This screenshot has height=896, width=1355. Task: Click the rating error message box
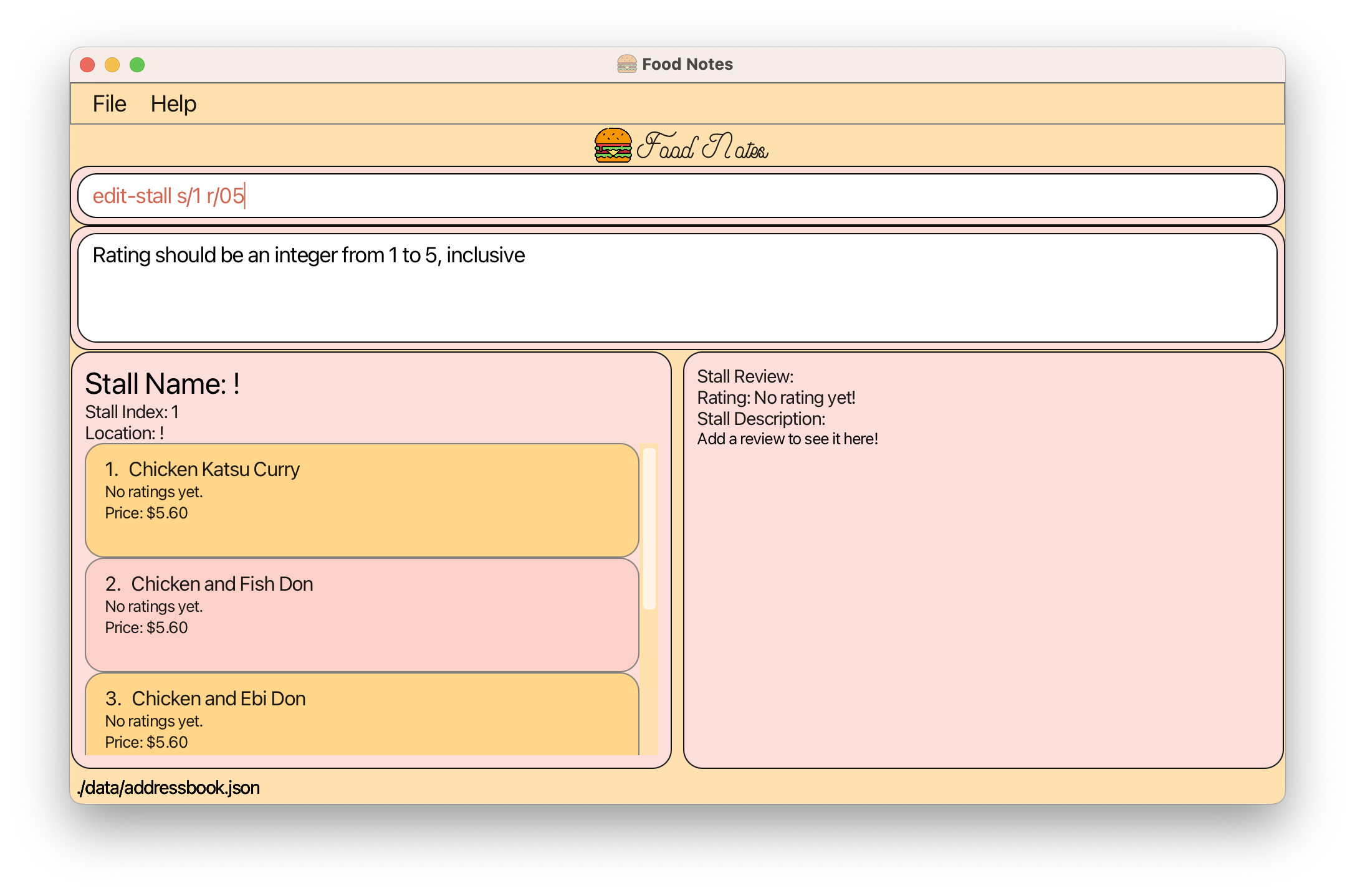677,287
